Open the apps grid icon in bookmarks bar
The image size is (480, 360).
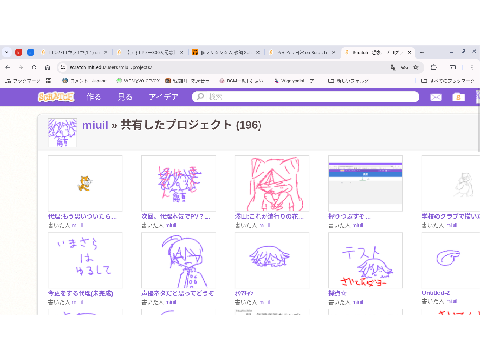[x=48, y=81]
